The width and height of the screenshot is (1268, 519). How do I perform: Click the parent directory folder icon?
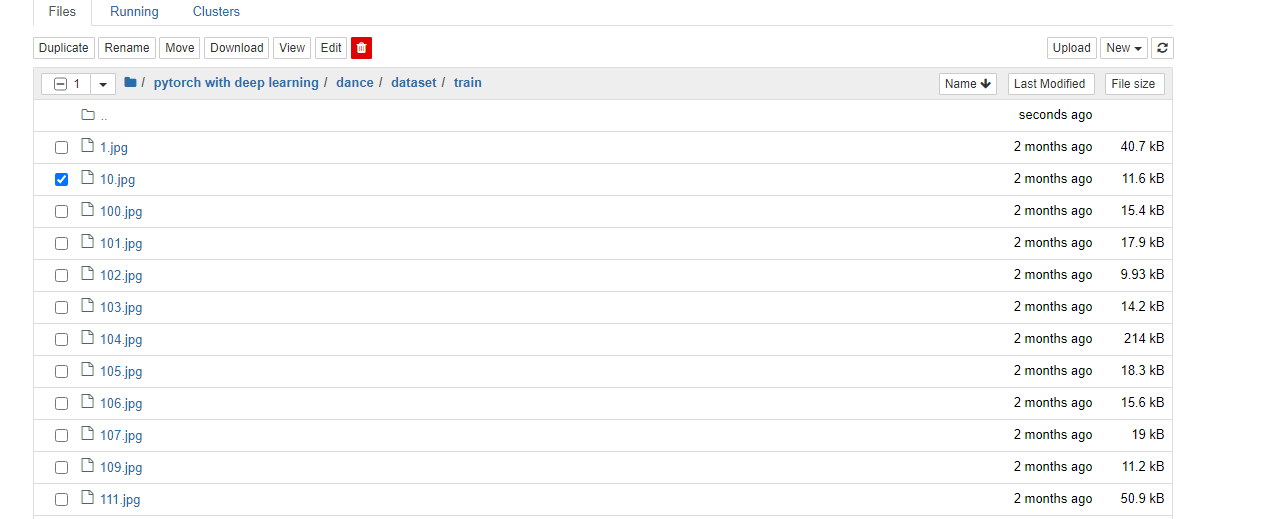click(87, 115)
